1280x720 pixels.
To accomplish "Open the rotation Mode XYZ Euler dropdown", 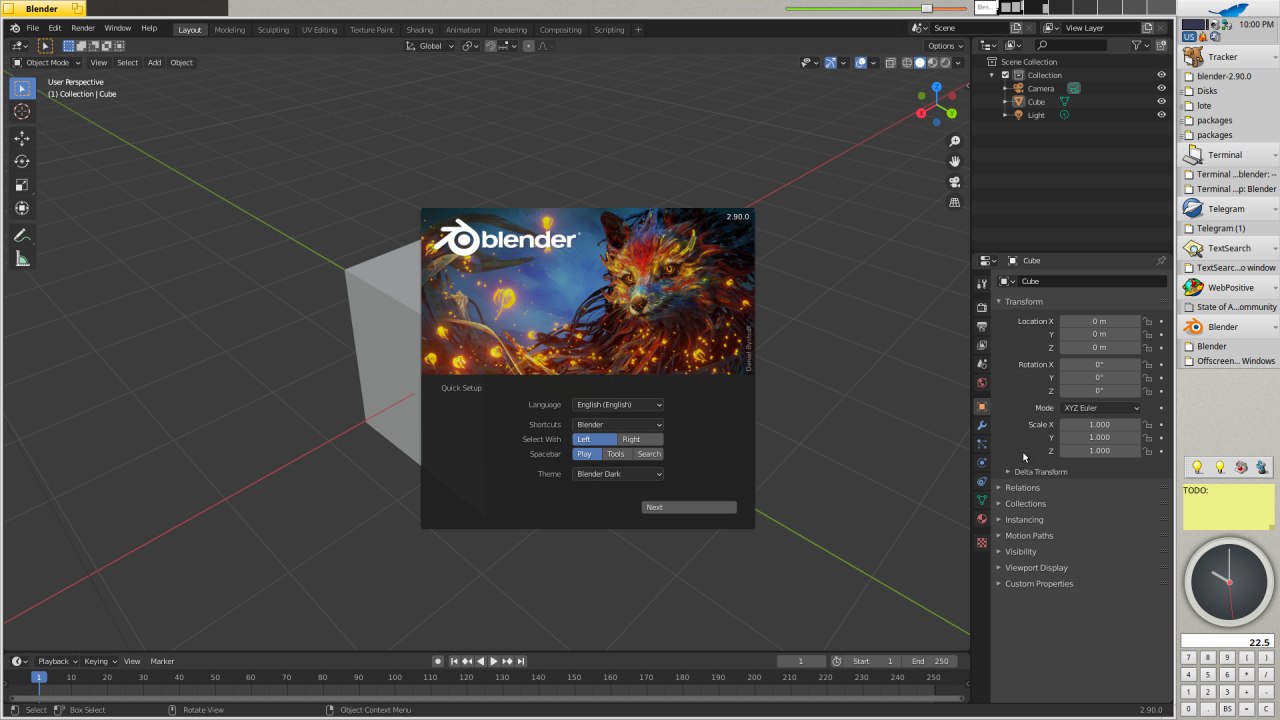I will [x=1100, y=408].
